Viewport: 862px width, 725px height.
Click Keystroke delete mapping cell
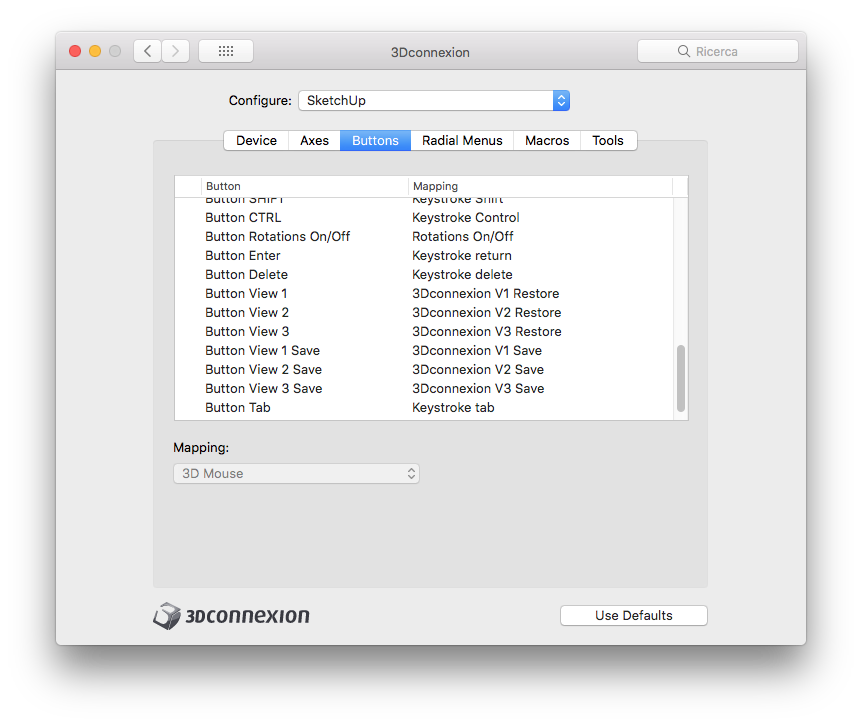pyautogui.click(x=462, y=275)
